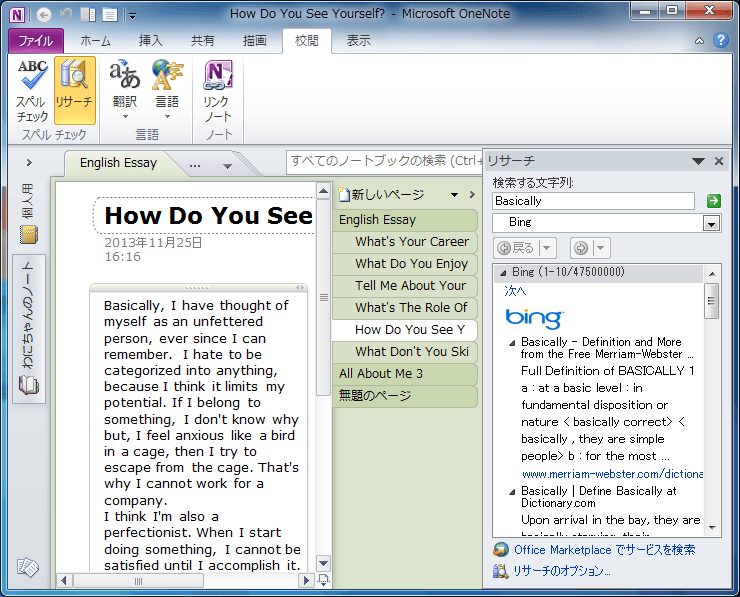Click the bing logo in results
The height and width of the screenshot is (597, 740).
pyautogui.click(x=534, y=318)
